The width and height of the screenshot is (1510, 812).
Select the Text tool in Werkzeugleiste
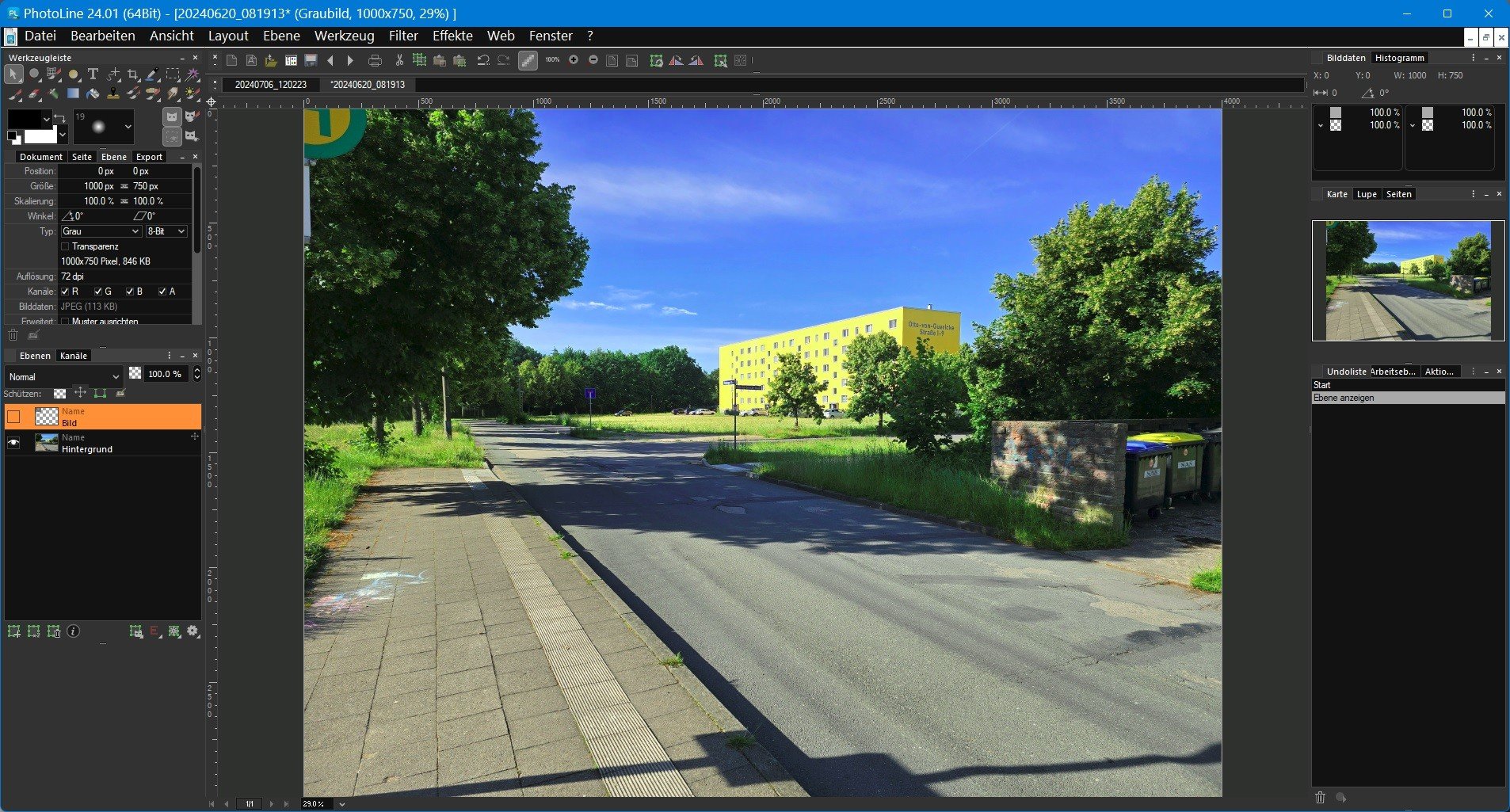93,74
